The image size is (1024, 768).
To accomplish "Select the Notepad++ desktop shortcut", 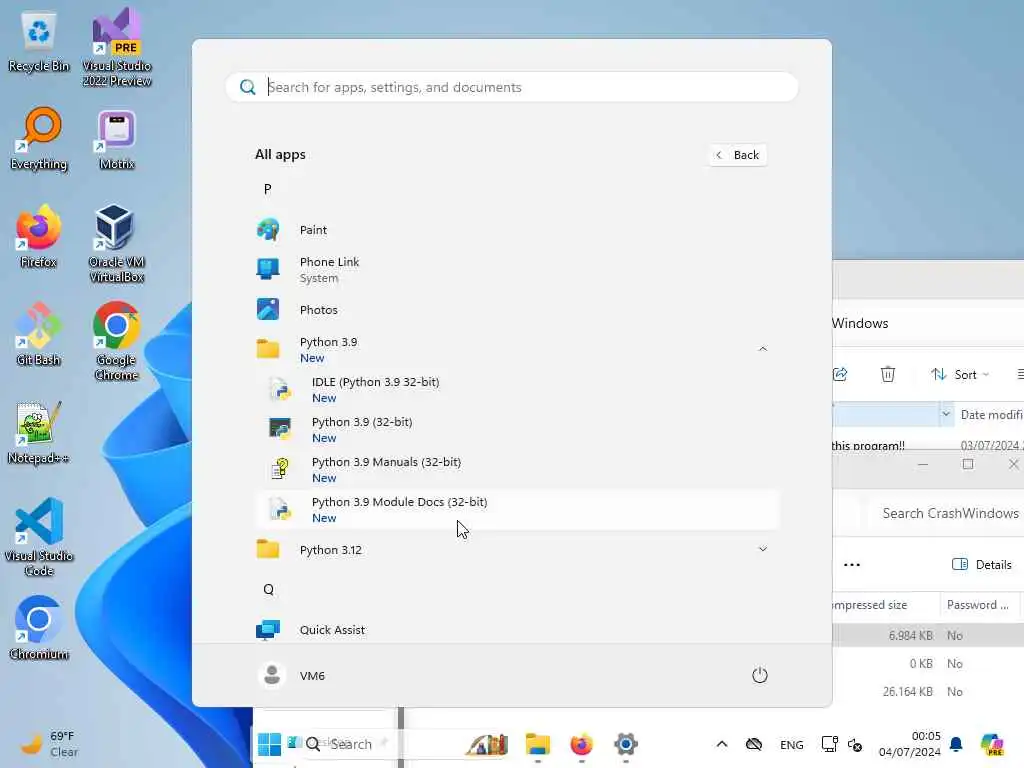I will (39, 432).
